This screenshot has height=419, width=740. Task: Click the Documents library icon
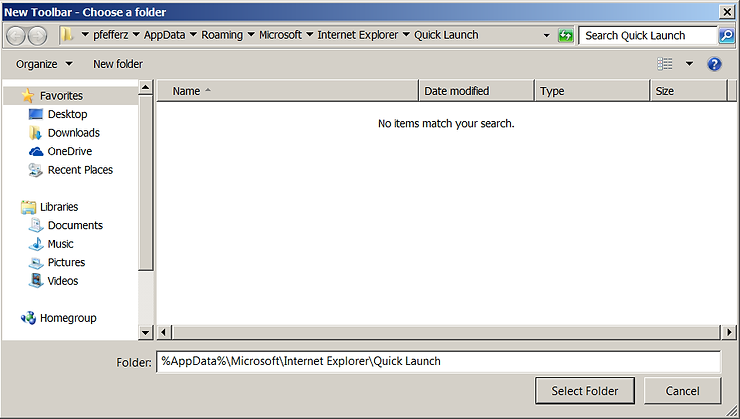[35, 226]
